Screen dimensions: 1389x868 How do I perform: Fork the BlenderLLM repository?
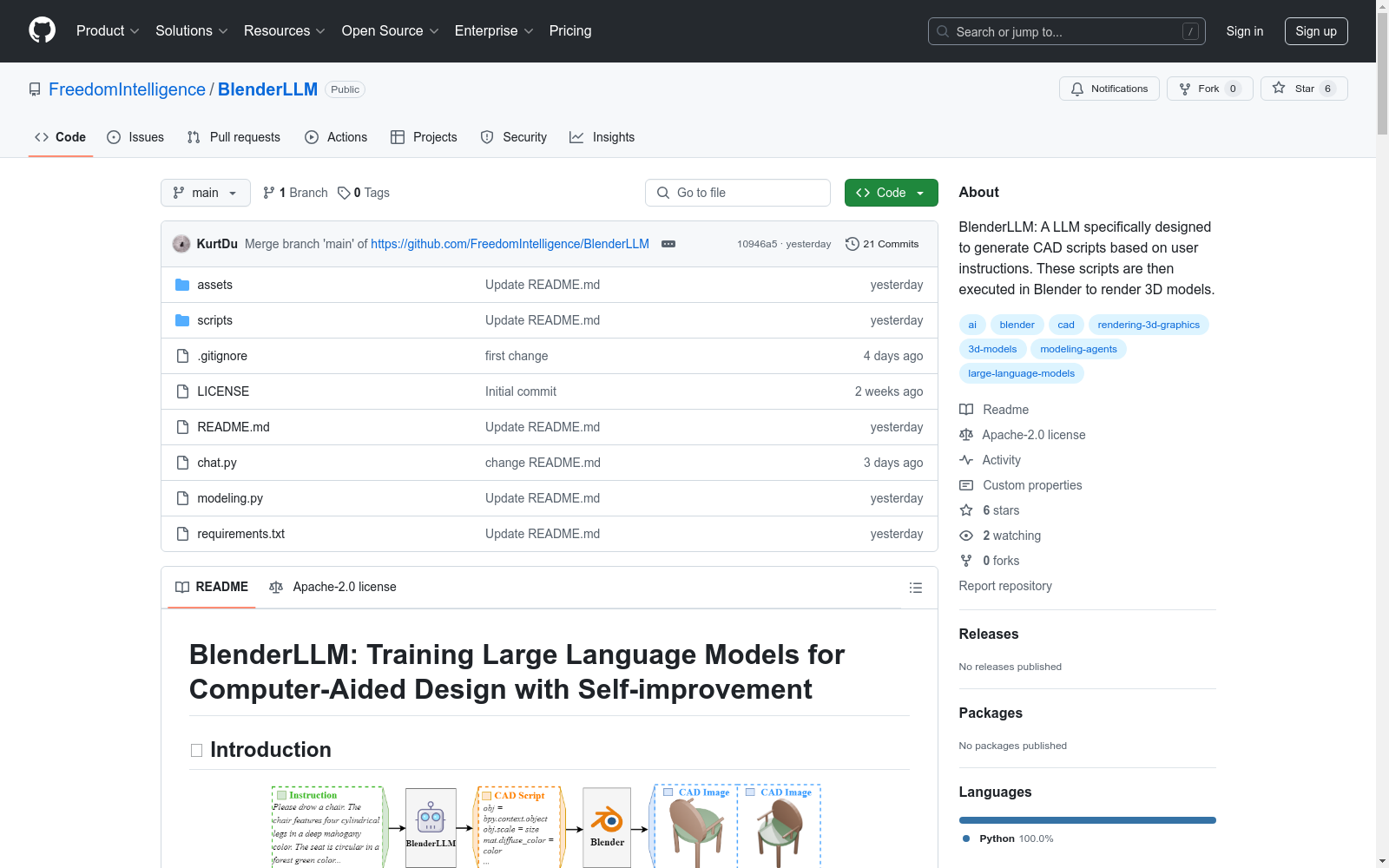pos(1210,89)
